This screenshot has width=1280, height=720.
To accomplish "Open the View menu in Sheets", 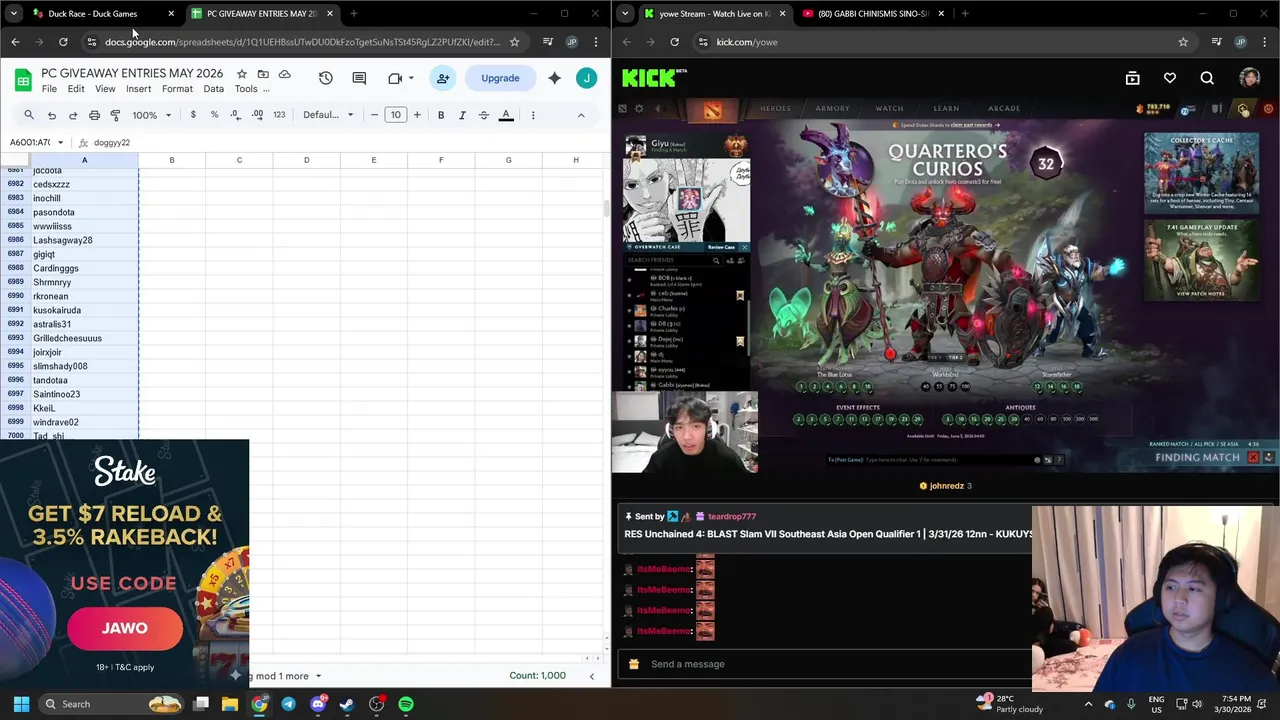I will point(105,89).
